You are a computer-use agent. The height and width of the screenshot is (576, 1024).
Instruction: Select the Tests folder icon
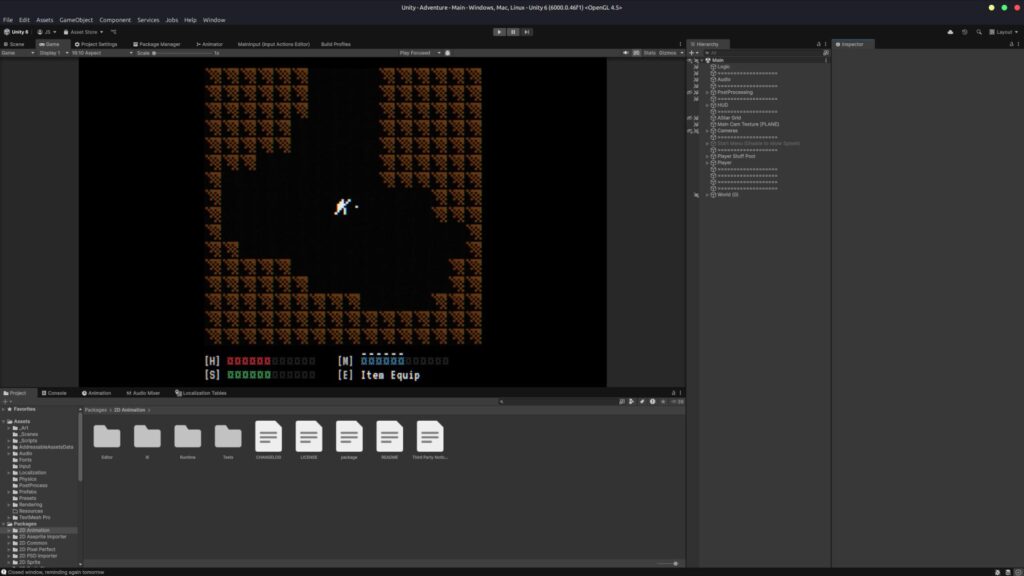[228, 436]
